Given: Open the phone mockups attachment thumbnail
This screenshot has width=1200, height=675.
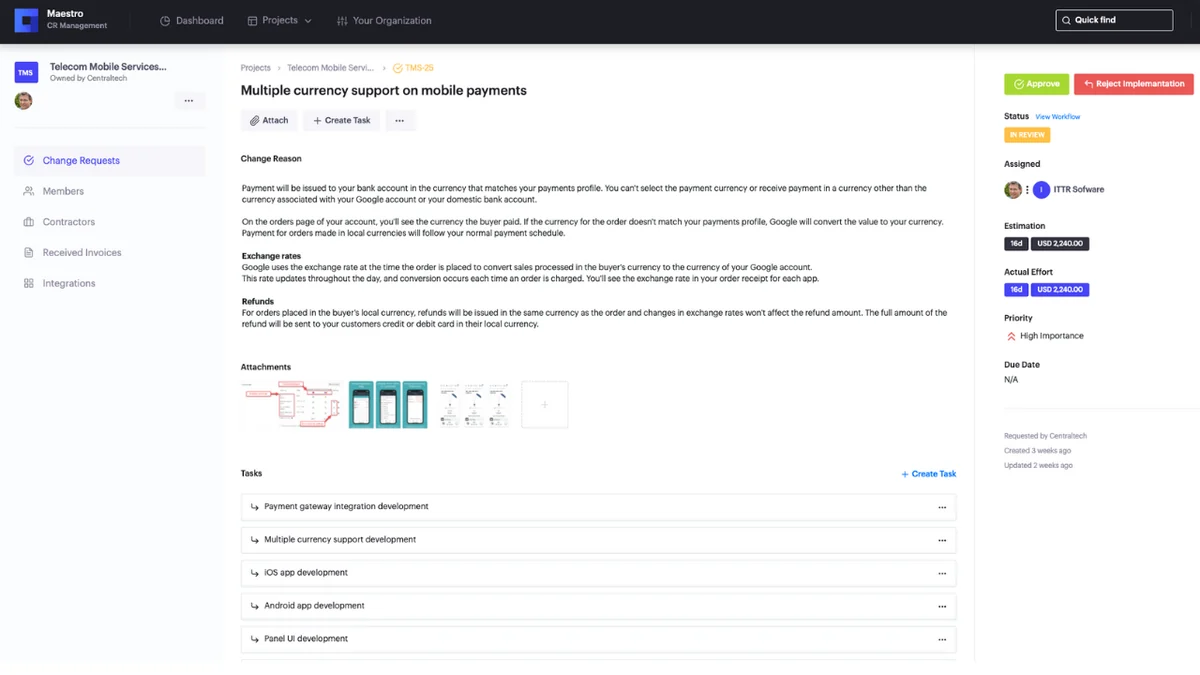Looking at the screenshot, I should click(388, 405).
